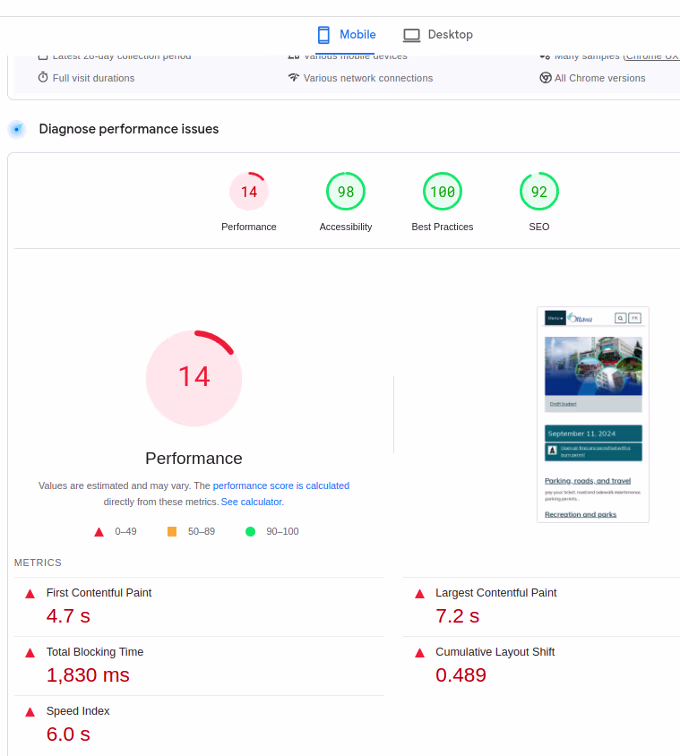This screenshot has width=680, height=756.
Task: Click the page screenshot thumbnail
Action: coord(593,415)
